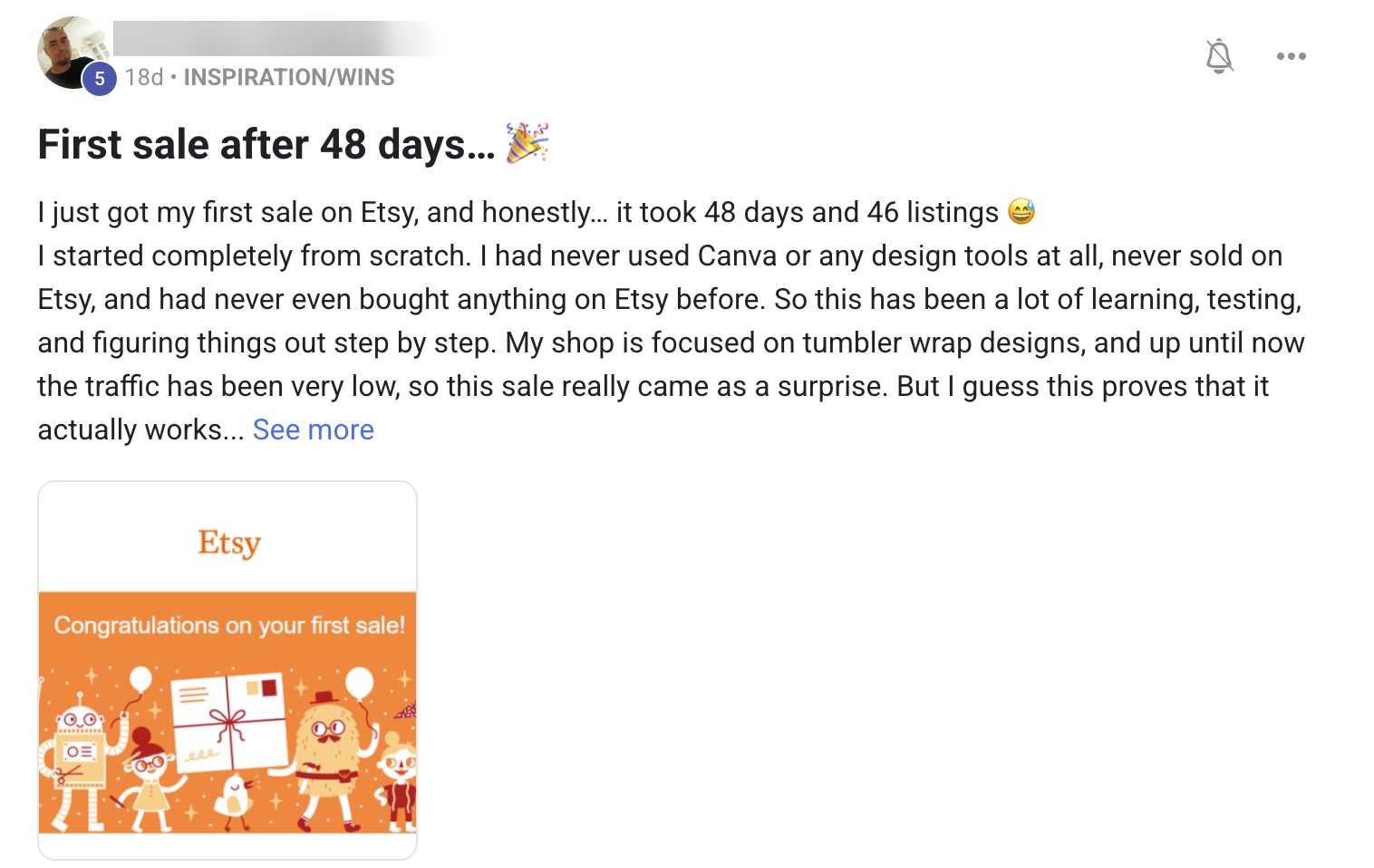Click the laughing emoji after 46 listings

(1023, 210)
